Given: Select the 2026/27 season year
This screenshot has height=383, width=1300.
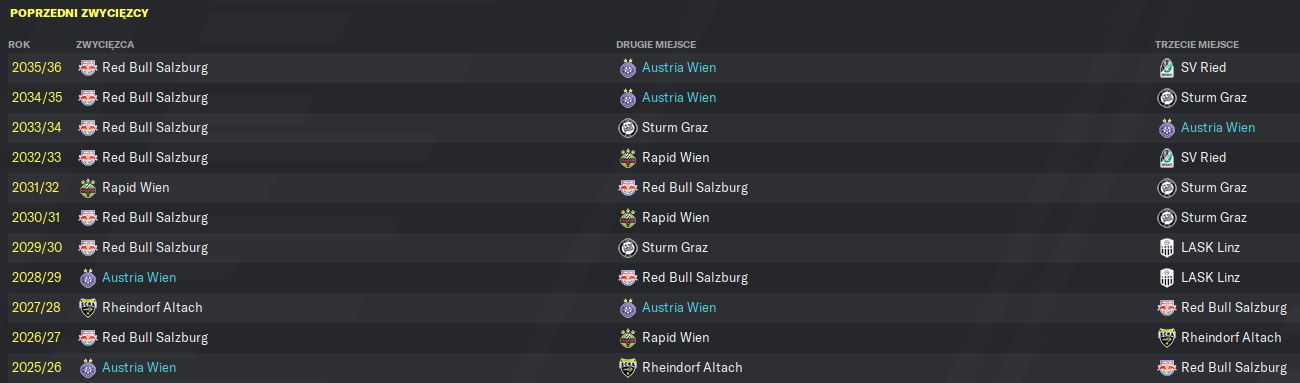Looking at the screenshot, I should tap(35, 338).
